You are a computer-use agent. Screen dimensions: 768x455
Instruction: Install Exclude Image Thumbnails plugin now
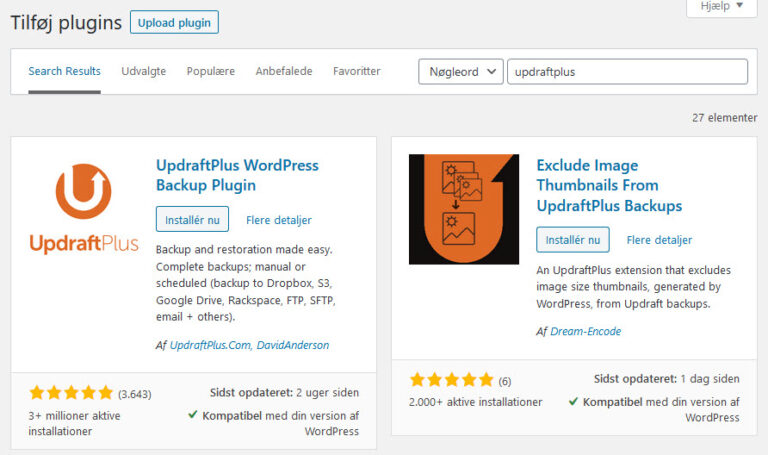573,240
